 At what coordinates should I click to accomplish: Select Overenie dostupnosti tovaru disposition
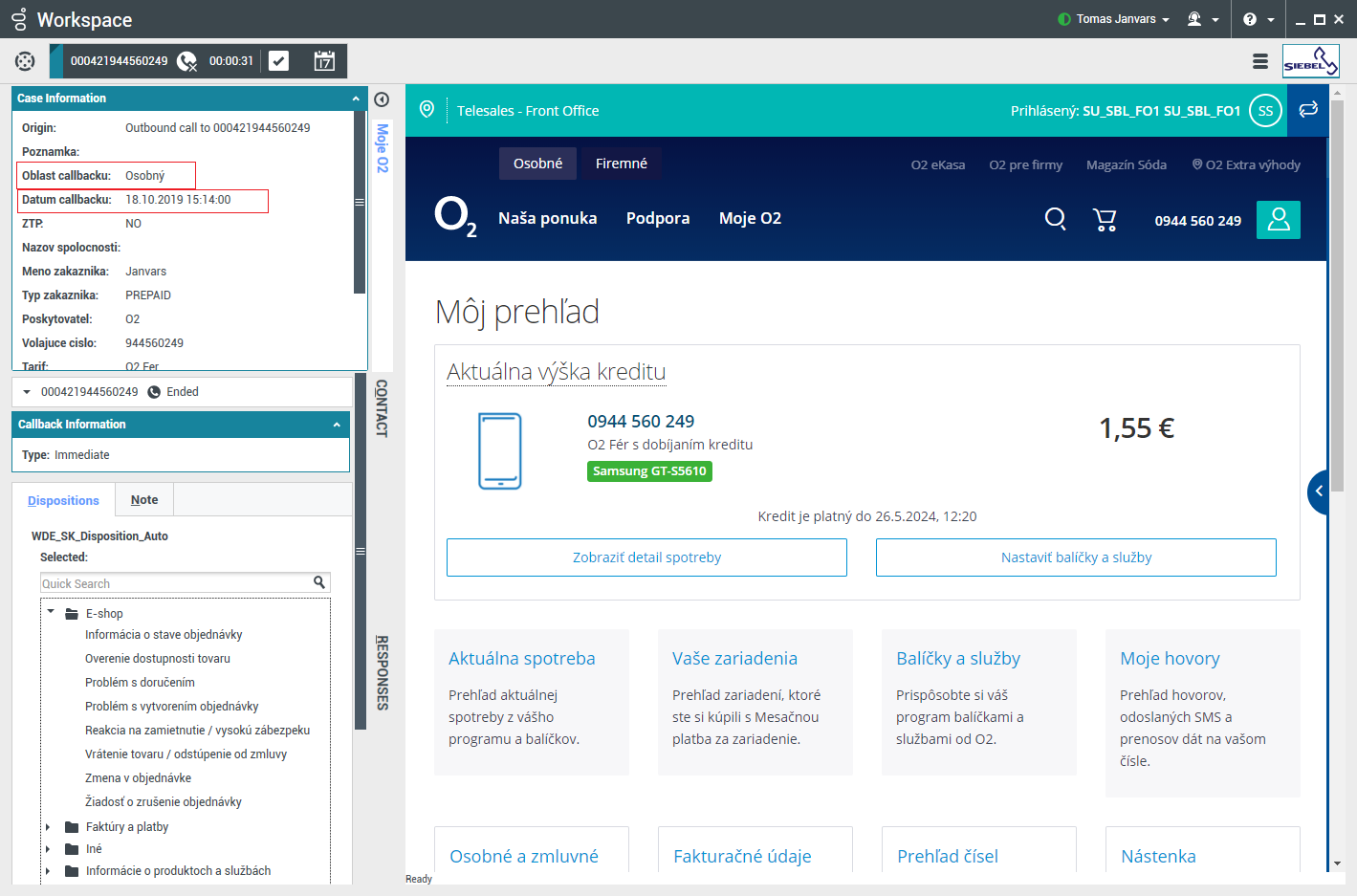point(158,659)
